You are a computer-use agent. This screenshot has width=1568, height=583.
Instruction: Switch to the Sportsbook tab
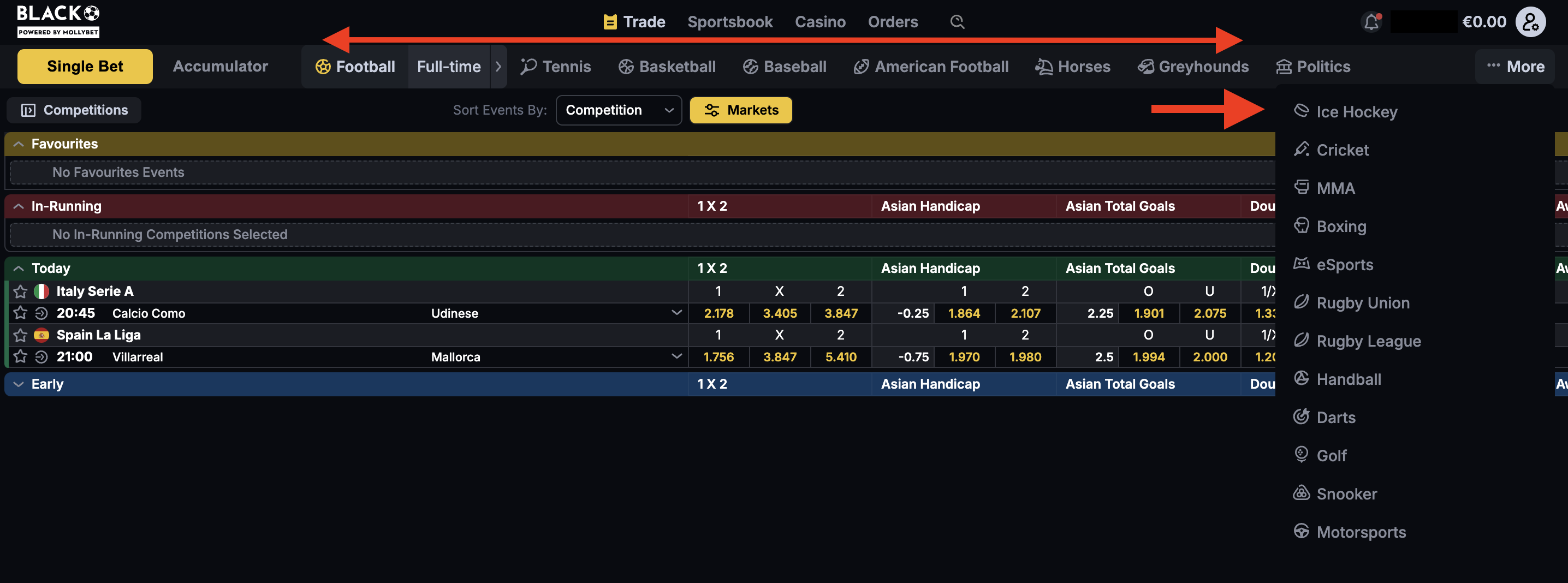click(729, 22)
